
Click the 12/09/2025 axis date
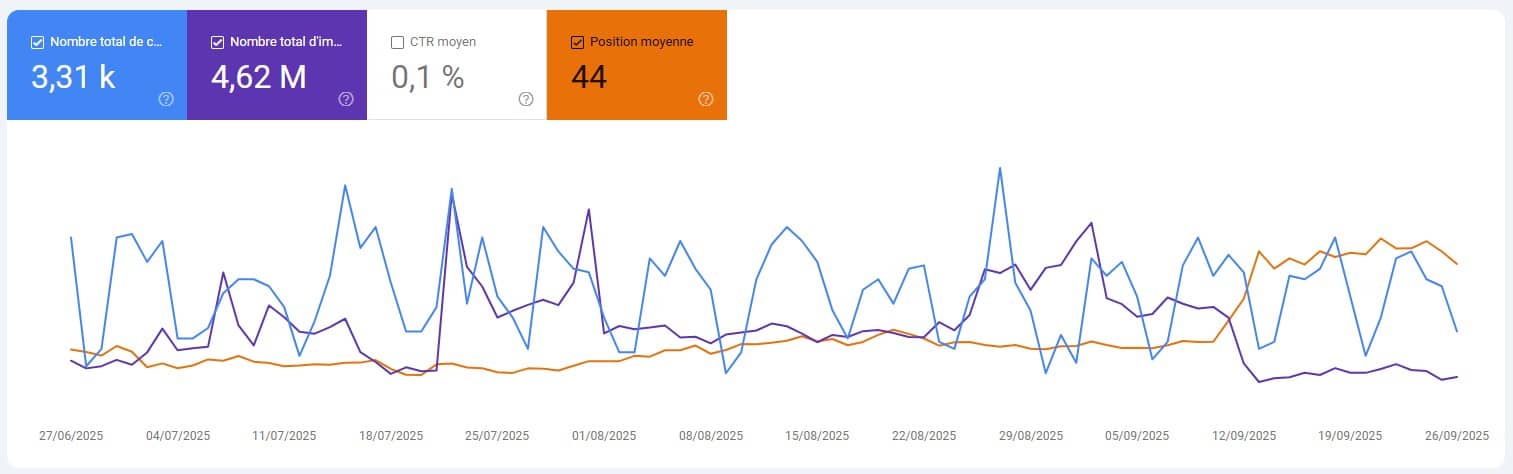pyautogui.click(x=1243, y=436)
